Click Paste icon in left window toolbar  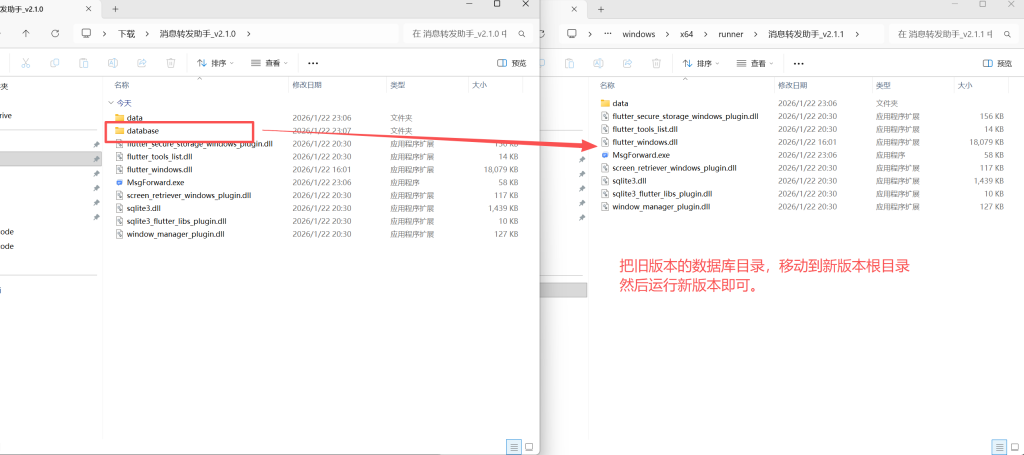tap(84, 63)
